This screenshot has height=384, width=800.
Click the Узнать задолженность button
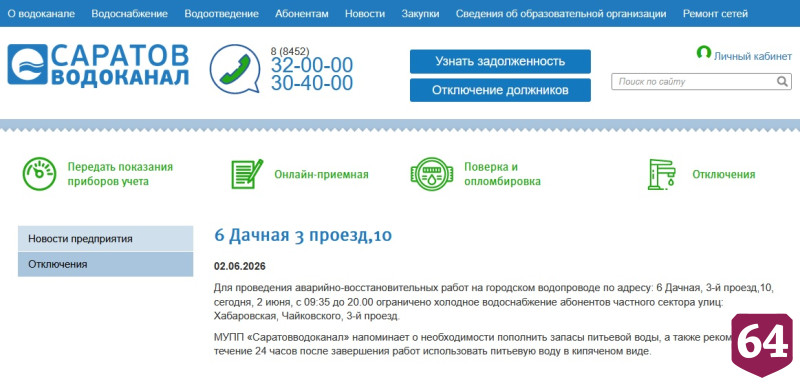tap(500, 62)
